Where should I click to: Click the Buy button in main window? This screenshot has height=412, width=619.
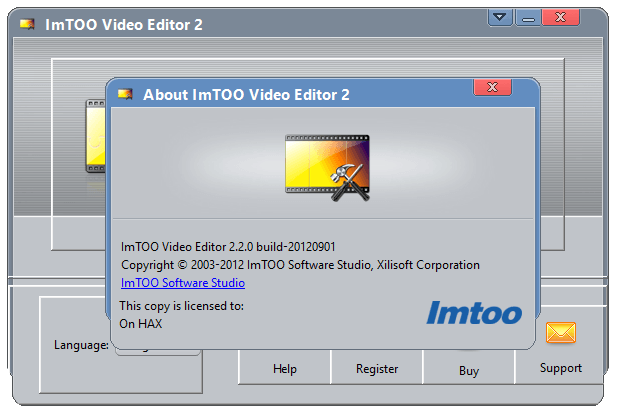click(x=469, y=370)
